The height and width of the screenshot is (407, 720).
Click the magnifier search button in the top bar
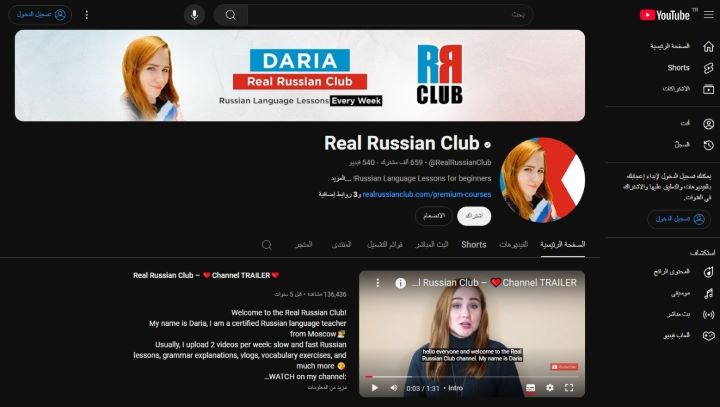click(231, 15)
